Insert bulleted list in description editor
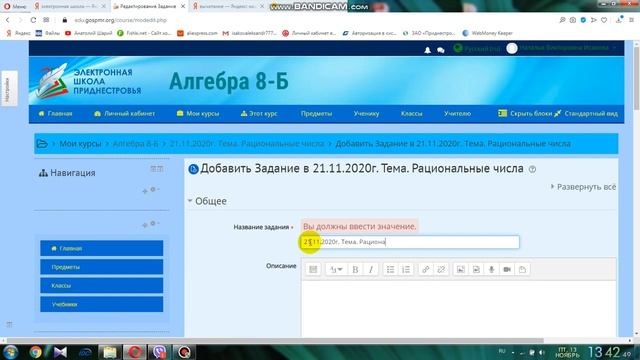The height and width of the screenshot is (360, 640). pyautogui.click(x=390, y=269)
